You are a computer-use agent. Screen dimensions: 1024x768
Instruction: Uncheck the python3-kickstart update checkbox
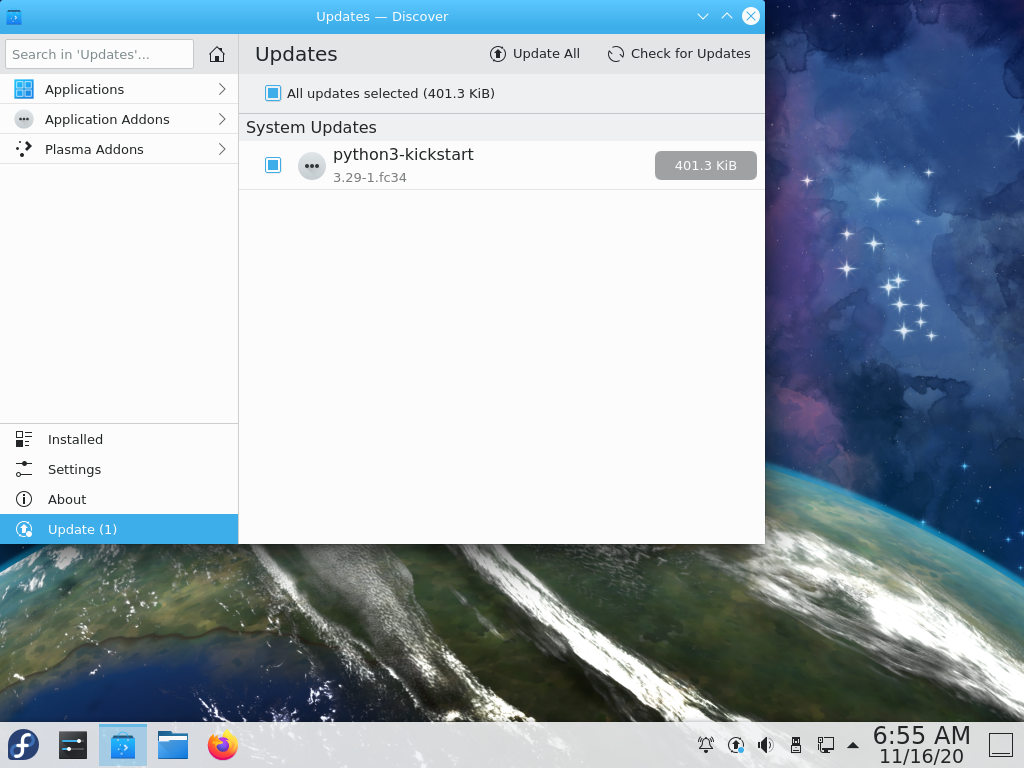273,165
